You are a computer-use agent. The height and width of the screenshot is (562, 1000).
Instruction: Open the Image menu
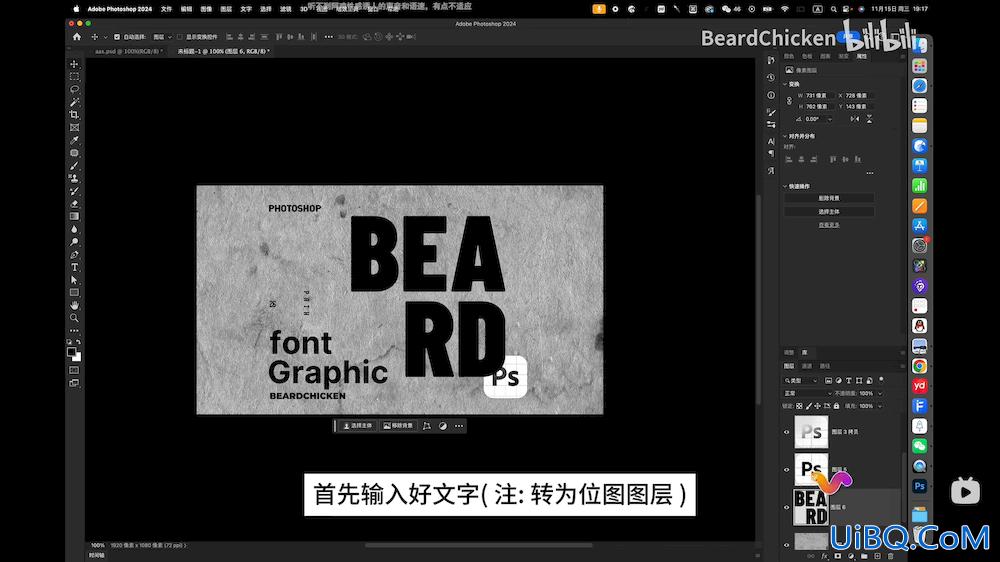tap(206, 9)
